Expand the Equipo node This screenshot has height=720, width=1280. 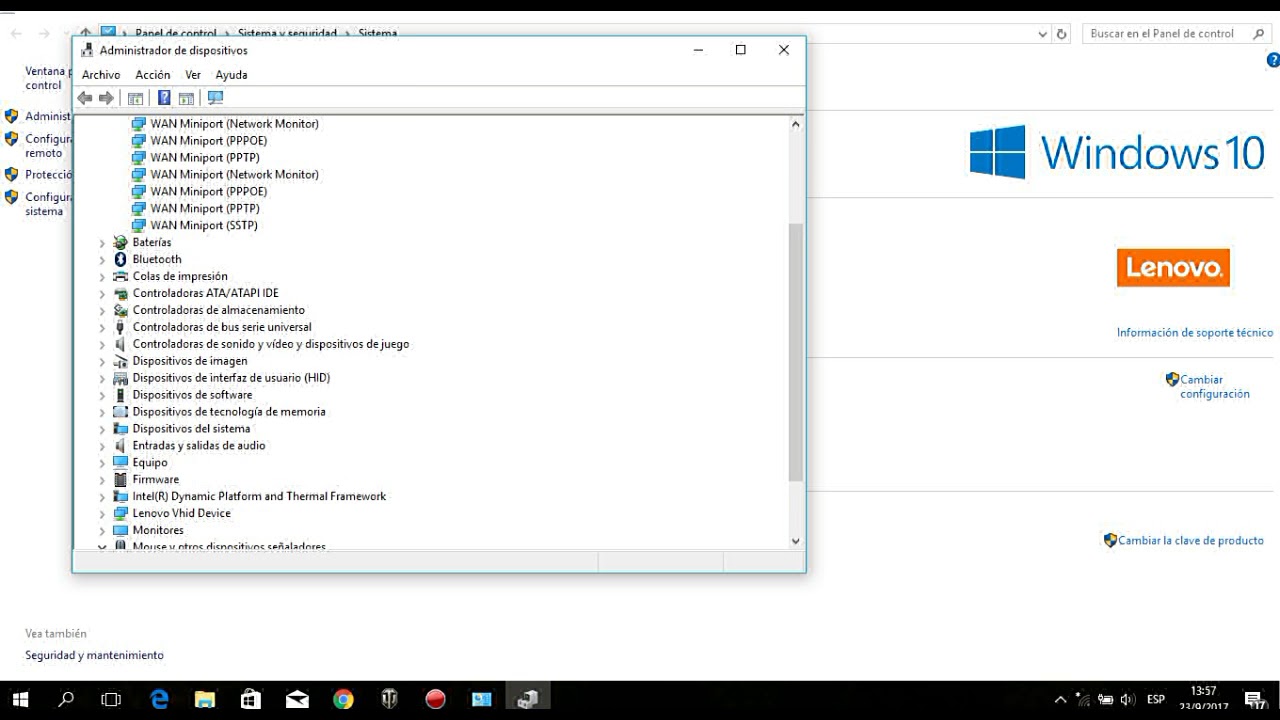[x=102, y=463]
